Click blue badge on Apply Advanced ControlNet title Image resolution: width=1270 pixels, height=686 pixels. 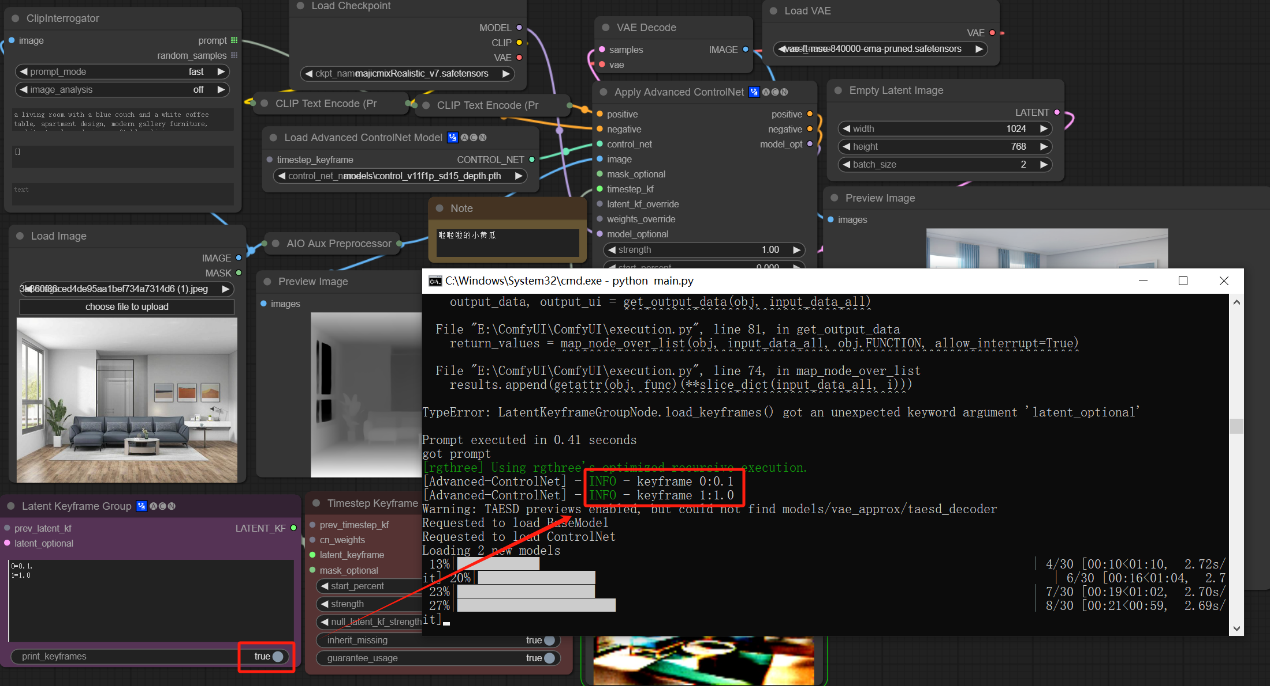tap(754, 92)
